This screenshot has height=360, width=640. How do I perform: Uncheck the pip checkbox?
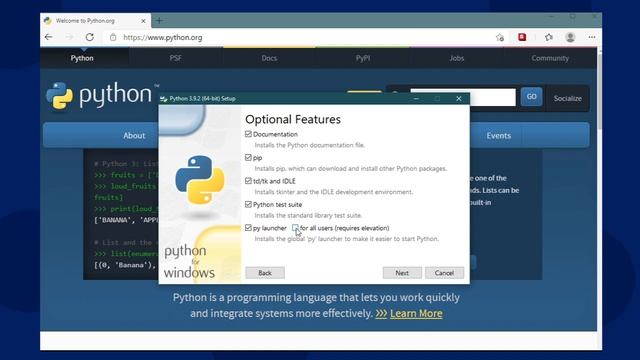pos(248,158)
